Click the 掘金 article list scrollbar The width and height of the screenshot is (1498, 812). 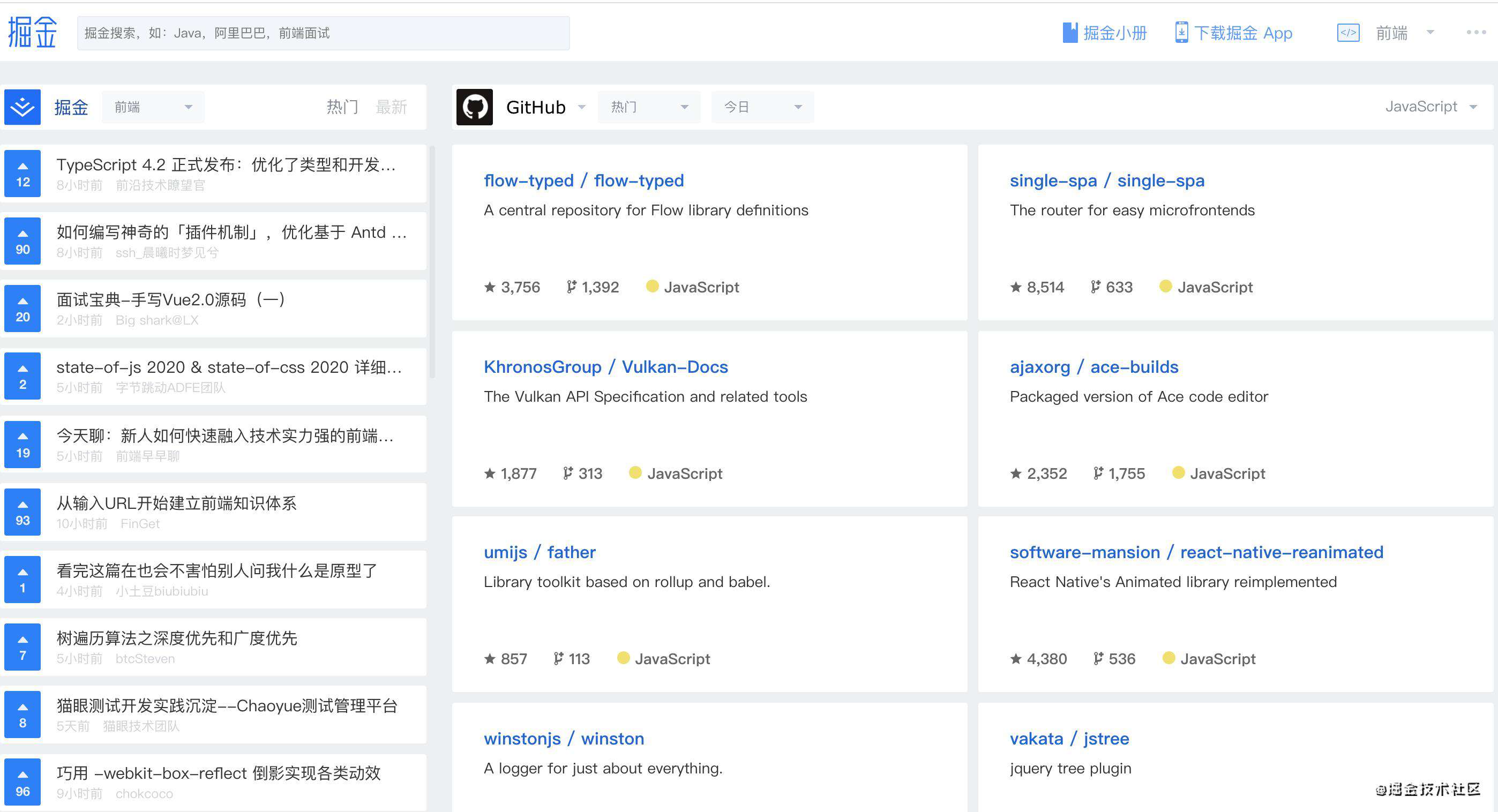coord(432,261)
